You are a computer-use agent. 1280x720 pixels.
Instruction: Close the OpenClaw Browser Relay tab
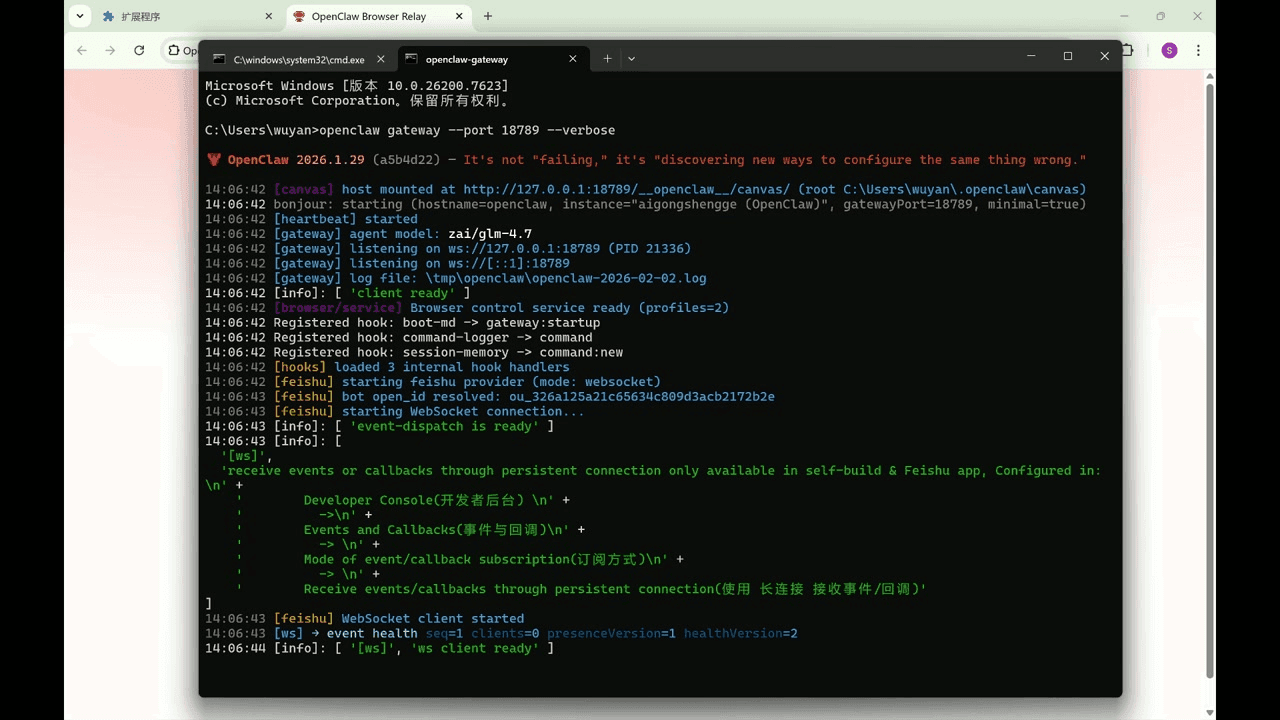click(x=458, y=17)
